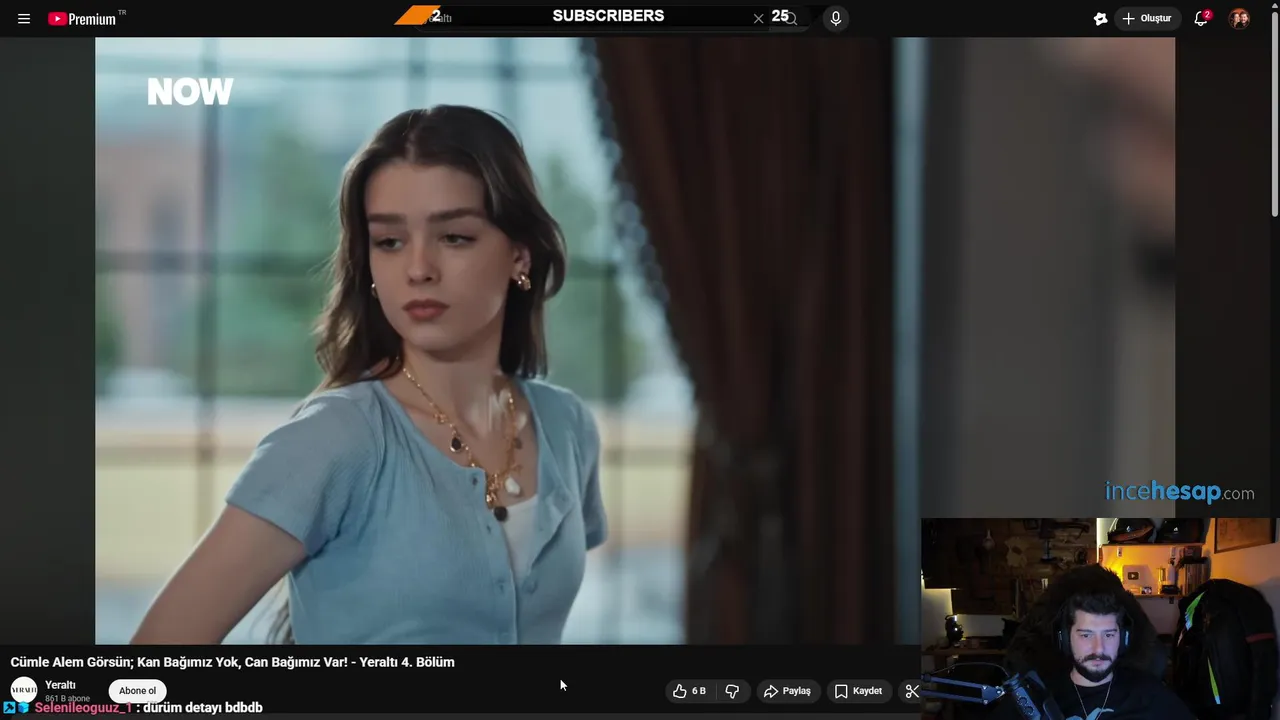Open the clip scissors tool
Image resolution: width=1280 pixels, height=720 pixels.
[911, 691]
